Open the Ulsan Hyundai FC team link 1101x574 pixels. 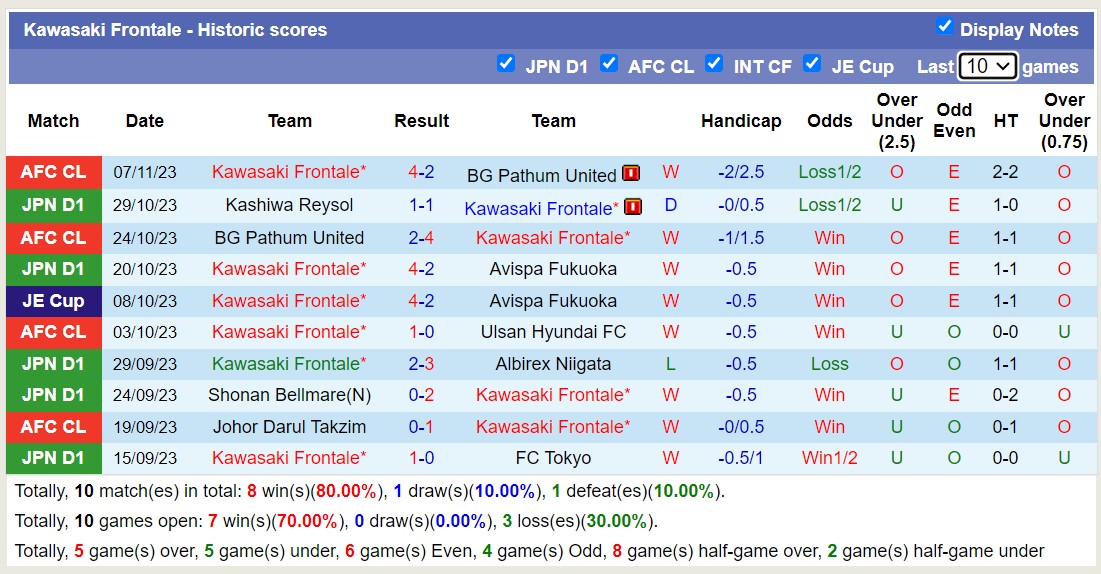(x=553, y=332)
